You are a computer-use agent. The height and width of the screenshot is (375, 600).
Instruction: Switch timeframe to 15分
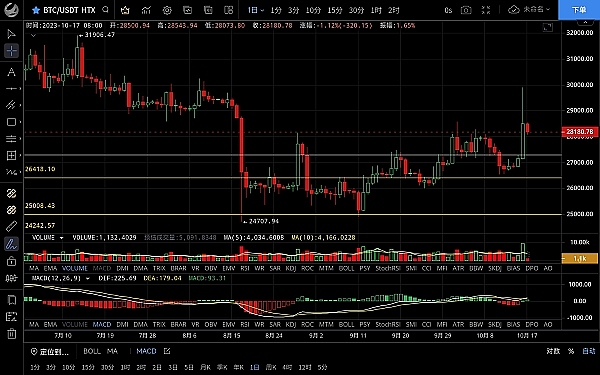[335, 10]
